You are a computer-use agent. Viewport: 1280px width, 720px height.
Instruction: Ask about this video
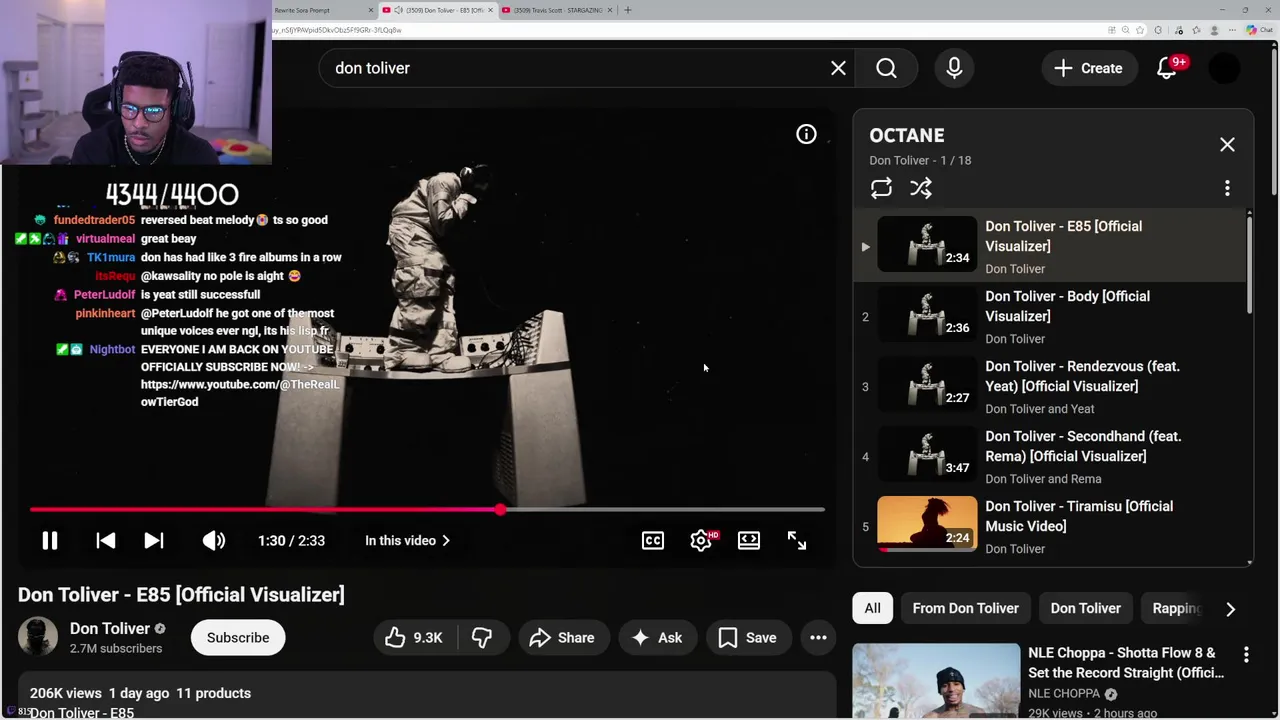656,637
